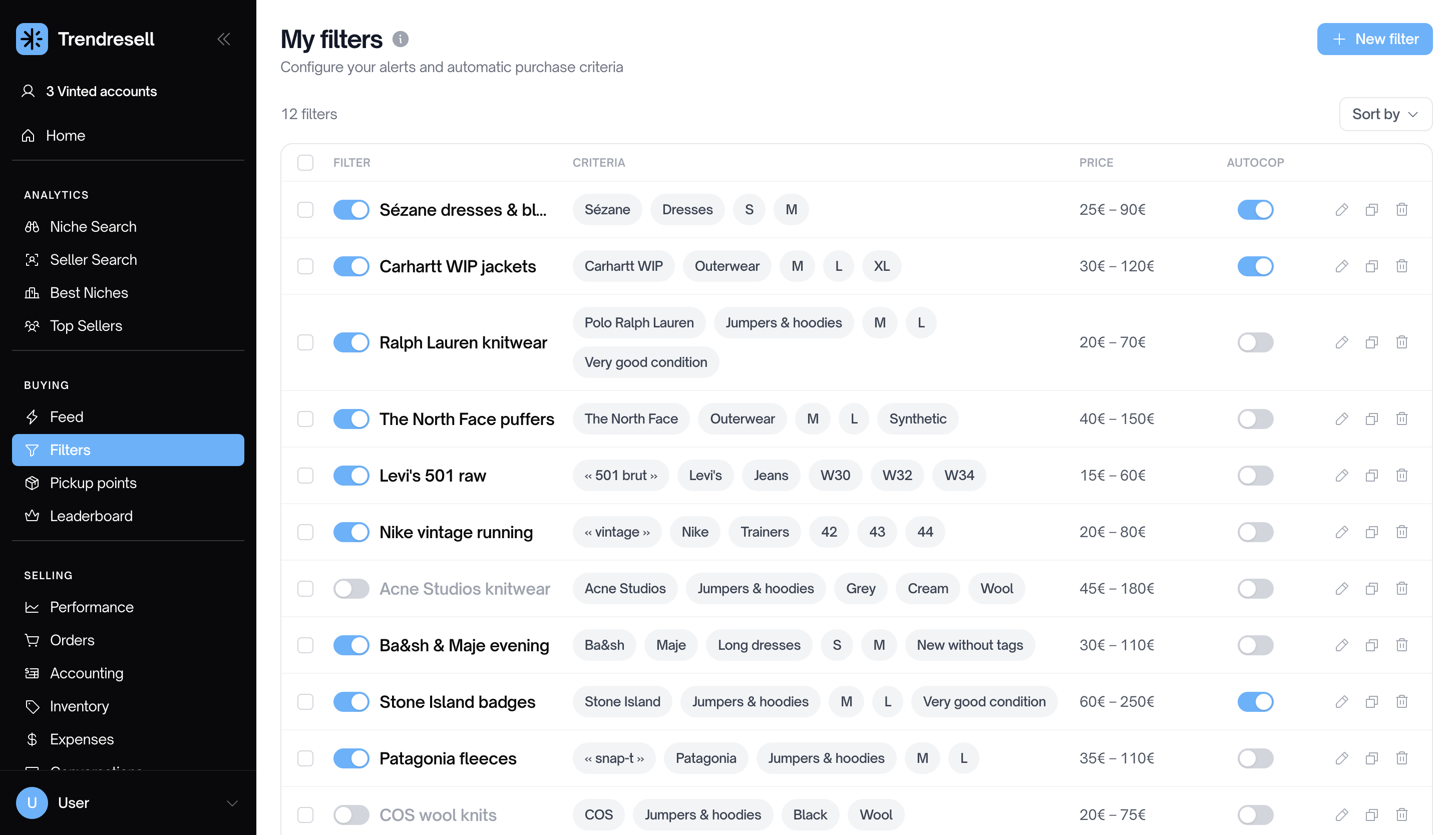Open the Sort by dropdown
The width and height of the screenshot is (1456, 835).
pos(1385,114)
